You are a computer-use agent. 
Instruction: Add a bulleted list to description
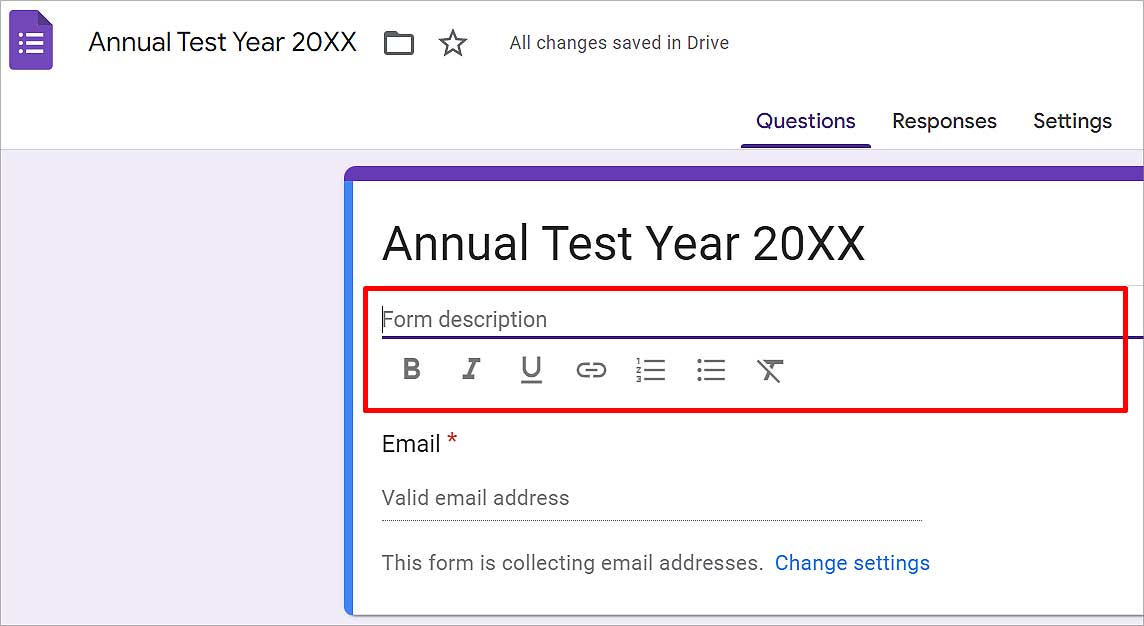(711, 370)
